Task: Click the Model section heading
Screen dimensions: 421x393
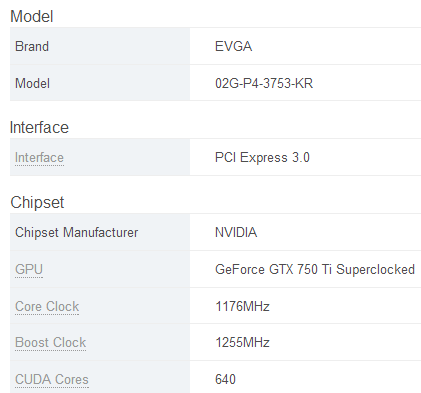Action: [32, 16]
